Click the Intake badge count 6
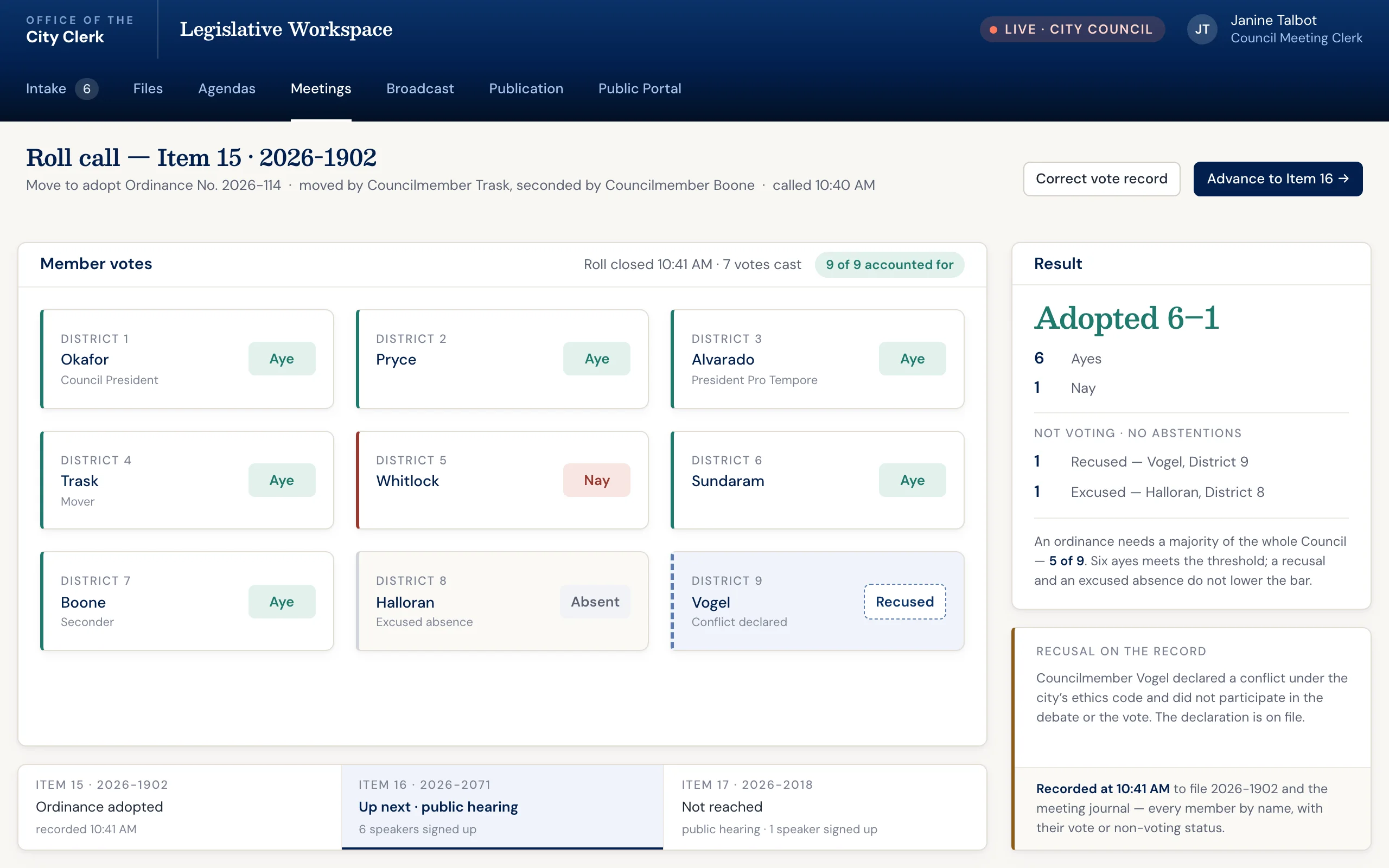The height and width of the screenshot is (868, 1389). click(x=87, y=88)
